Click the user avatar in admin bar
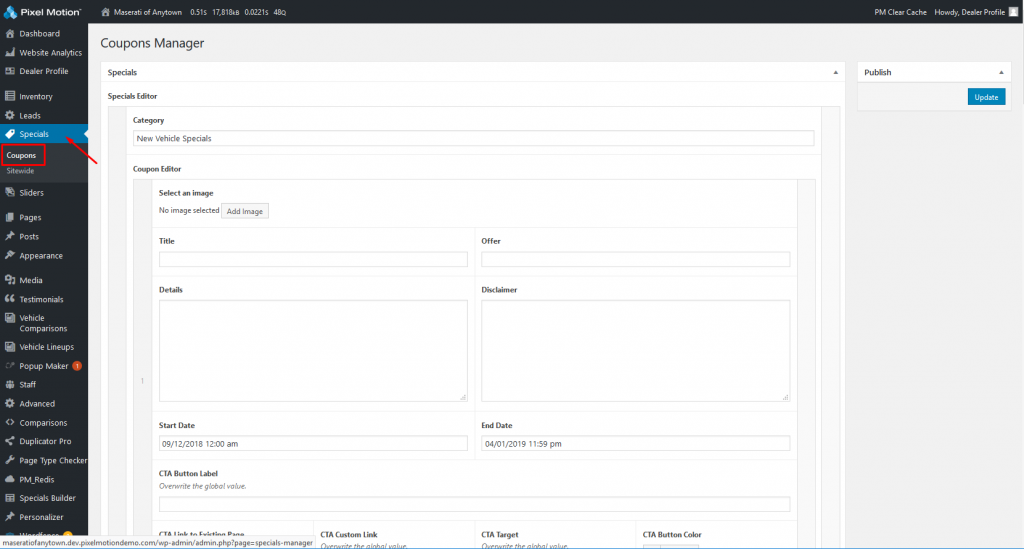 click(1013, 12)
